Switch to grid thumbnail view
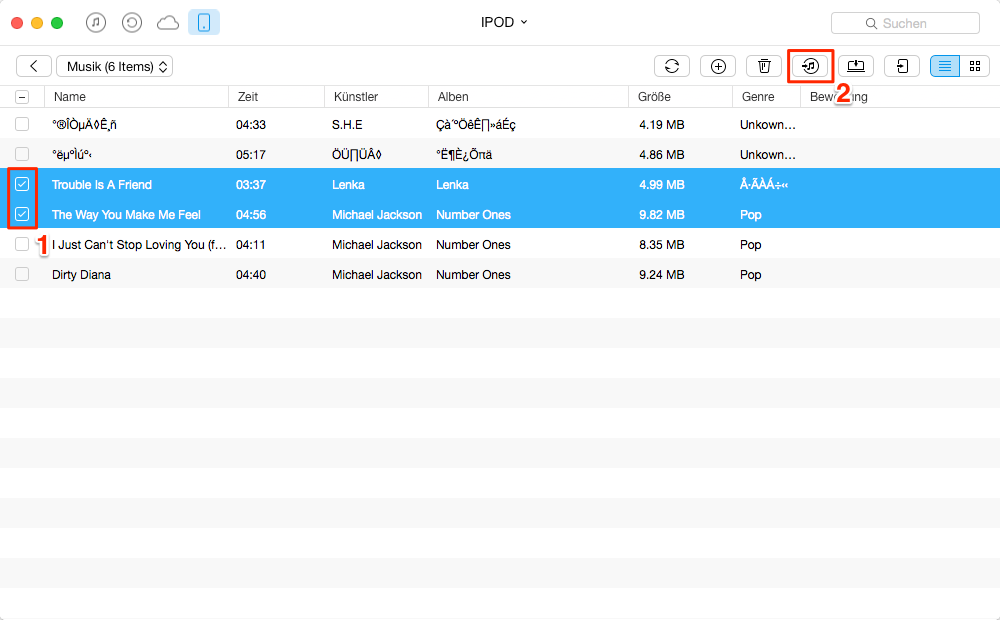This screenshot has height=620, width=1000. tap(974, 66)
